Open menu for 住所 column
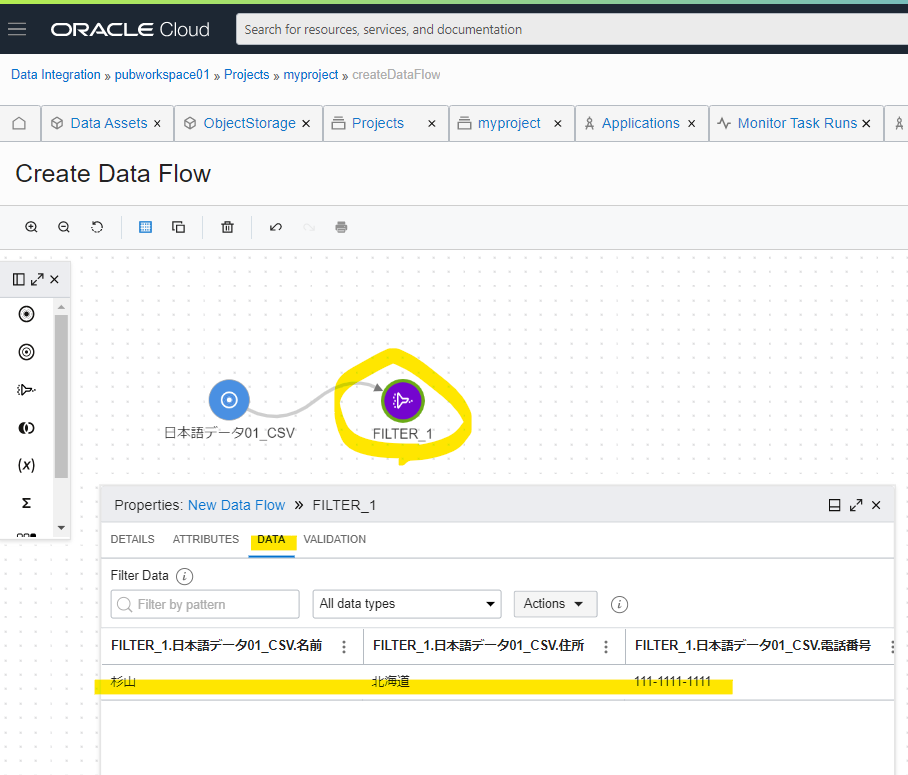 pyautogui.click(x=606, y=646)
